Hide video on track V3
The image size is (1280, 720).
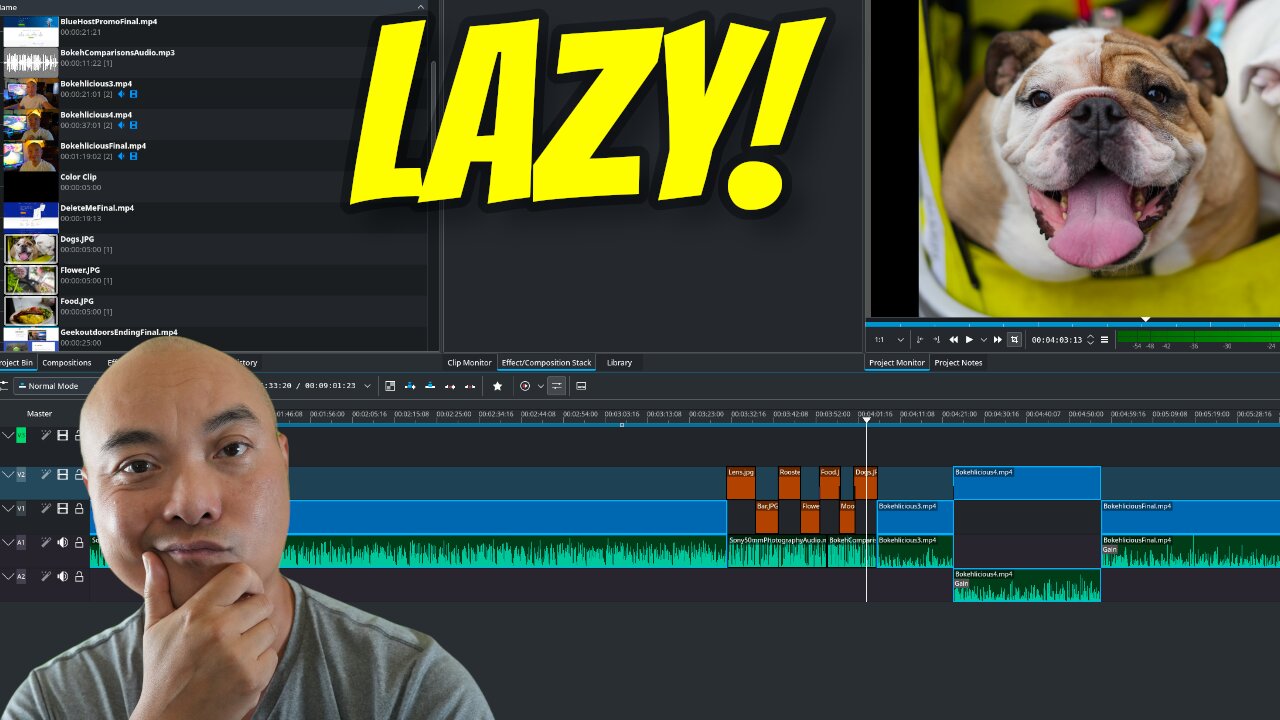point(62,435)
